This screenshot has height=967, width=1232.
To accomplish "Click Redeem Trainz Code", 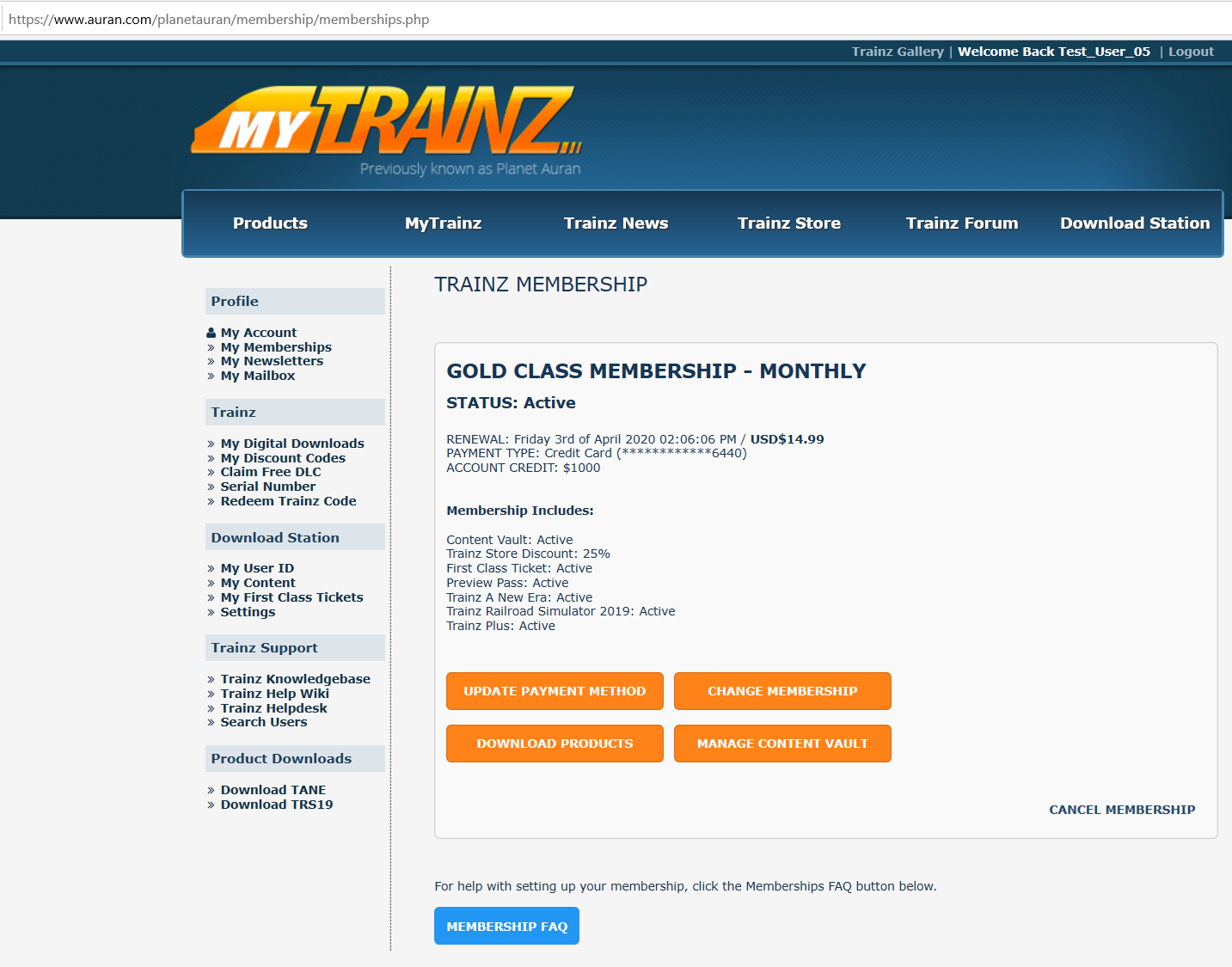I will [x=288, y=501].
